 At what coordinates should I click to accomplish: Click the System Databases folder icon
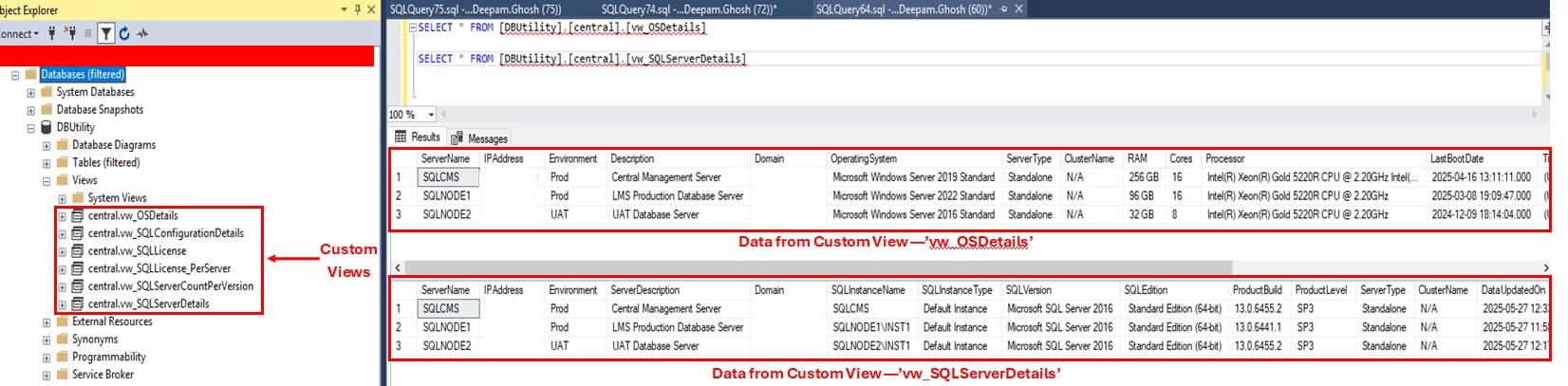46,92
